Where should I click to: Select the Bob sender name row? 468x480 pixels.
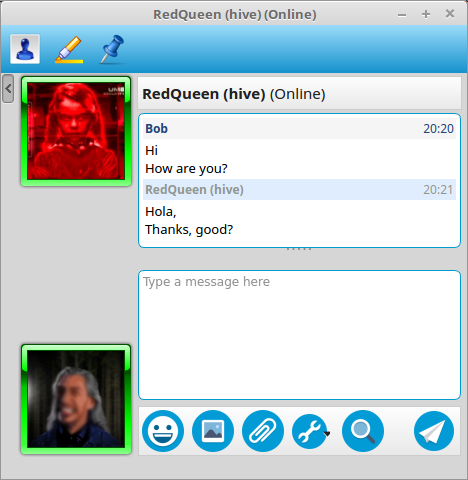click(299, 128)
